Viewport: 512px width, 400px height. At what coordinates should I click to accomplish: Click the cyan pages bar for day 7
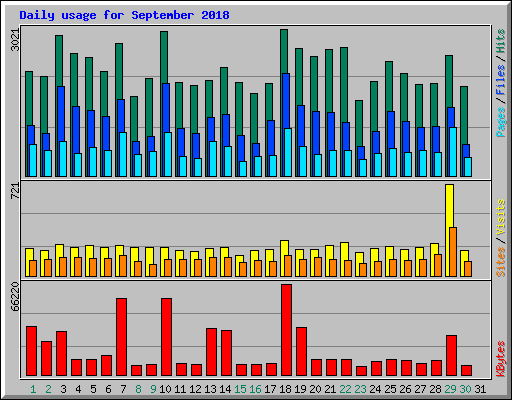pyautogui.click(x=123, y=154)
